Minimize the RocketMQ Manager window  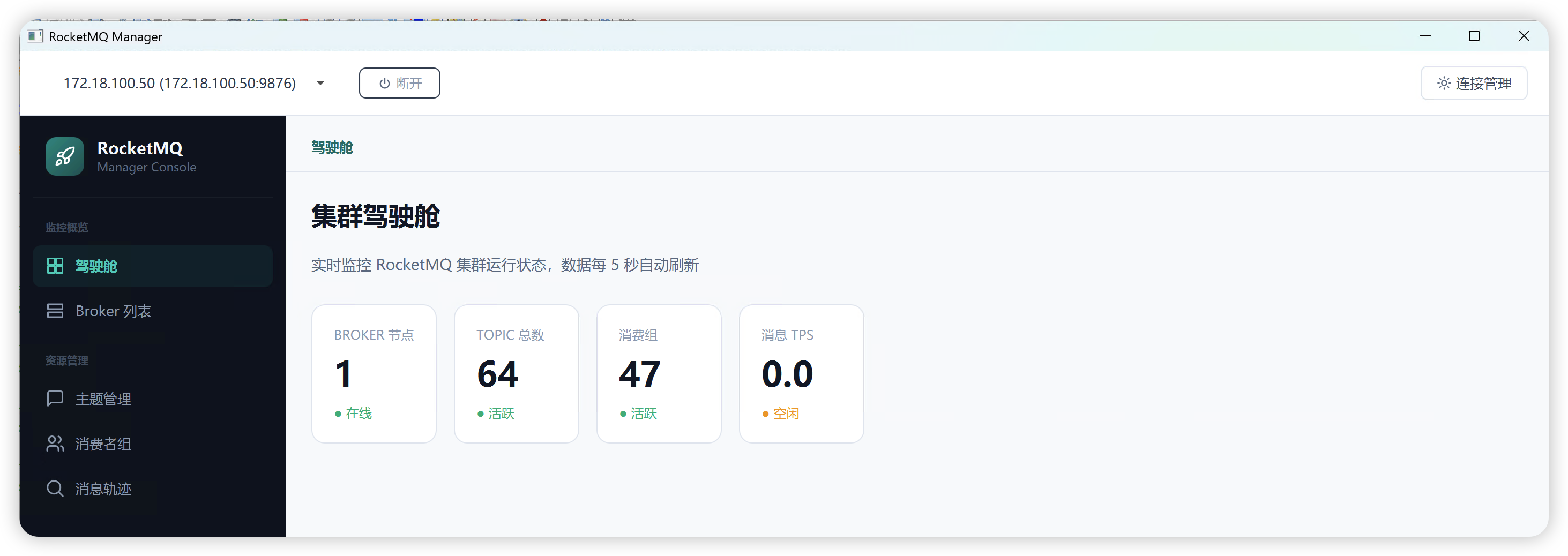(x=1425, y=36)
